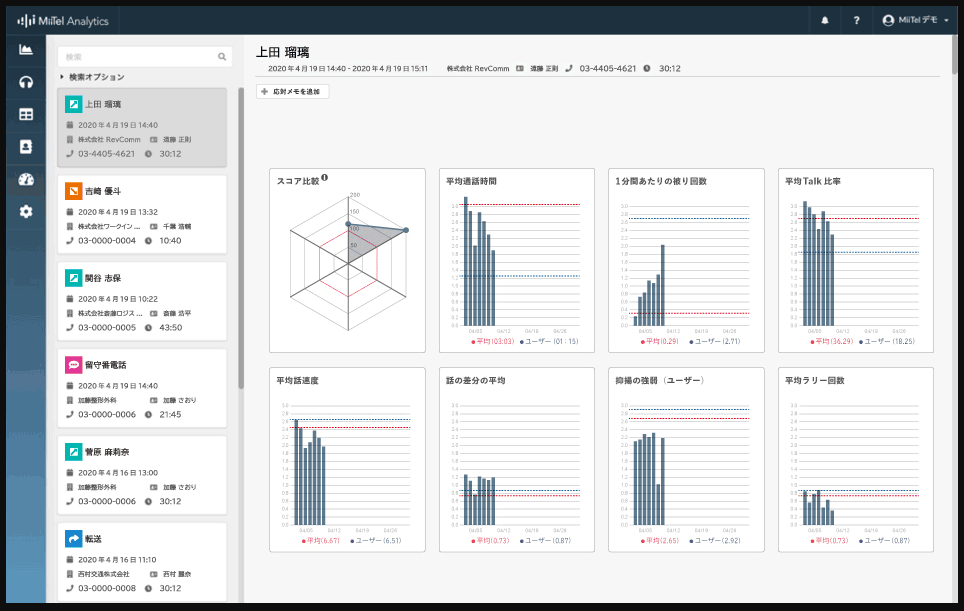Click the magnifier icon in the search box
This screenshot has height=611, width=964.
tap(221, 56)
